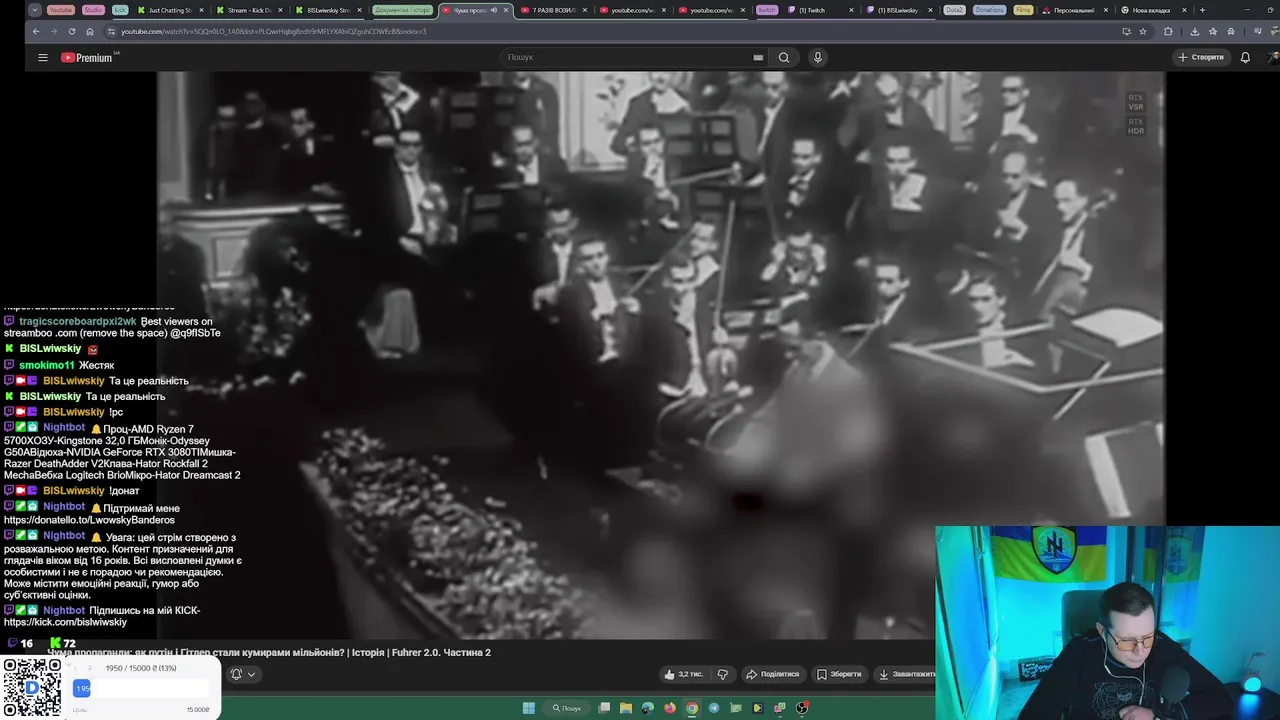The width and height of the screenshot is (1280, 720).
Task: Click chat message Жестяк
Action: coord(97,365)
